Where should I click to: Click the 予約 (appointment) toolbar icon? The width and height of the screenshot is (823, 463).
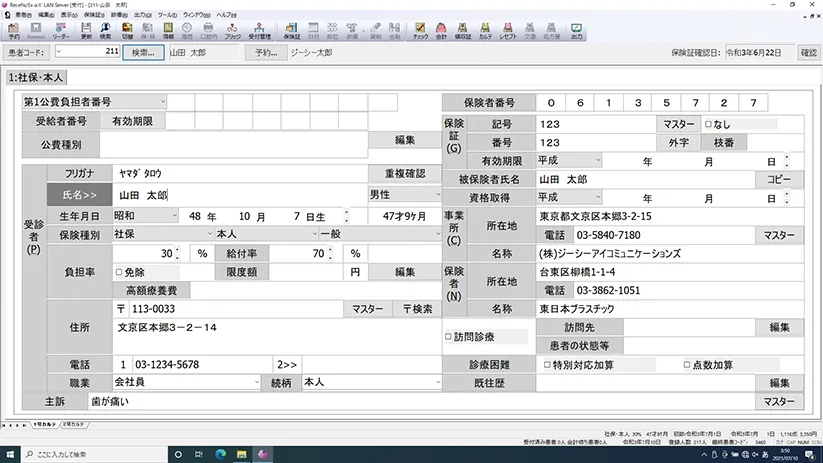click(x=14, y=30)
